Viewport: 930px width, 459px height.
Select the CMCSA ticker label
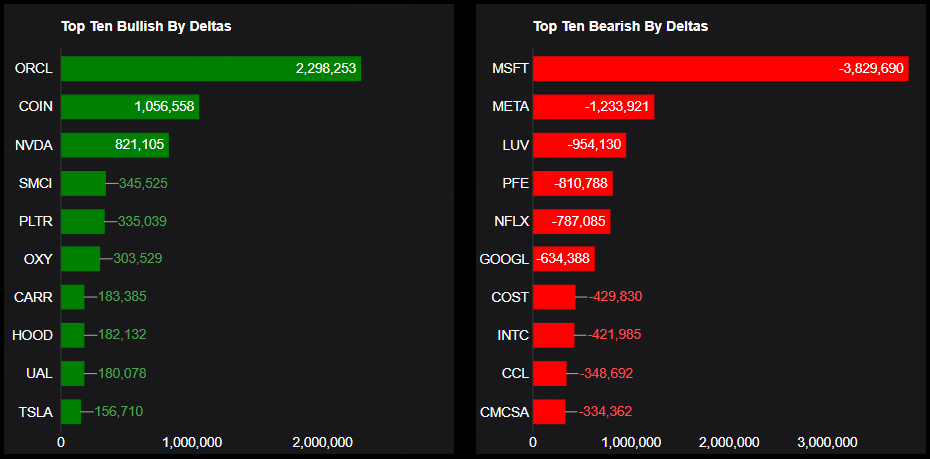[504, 411]
